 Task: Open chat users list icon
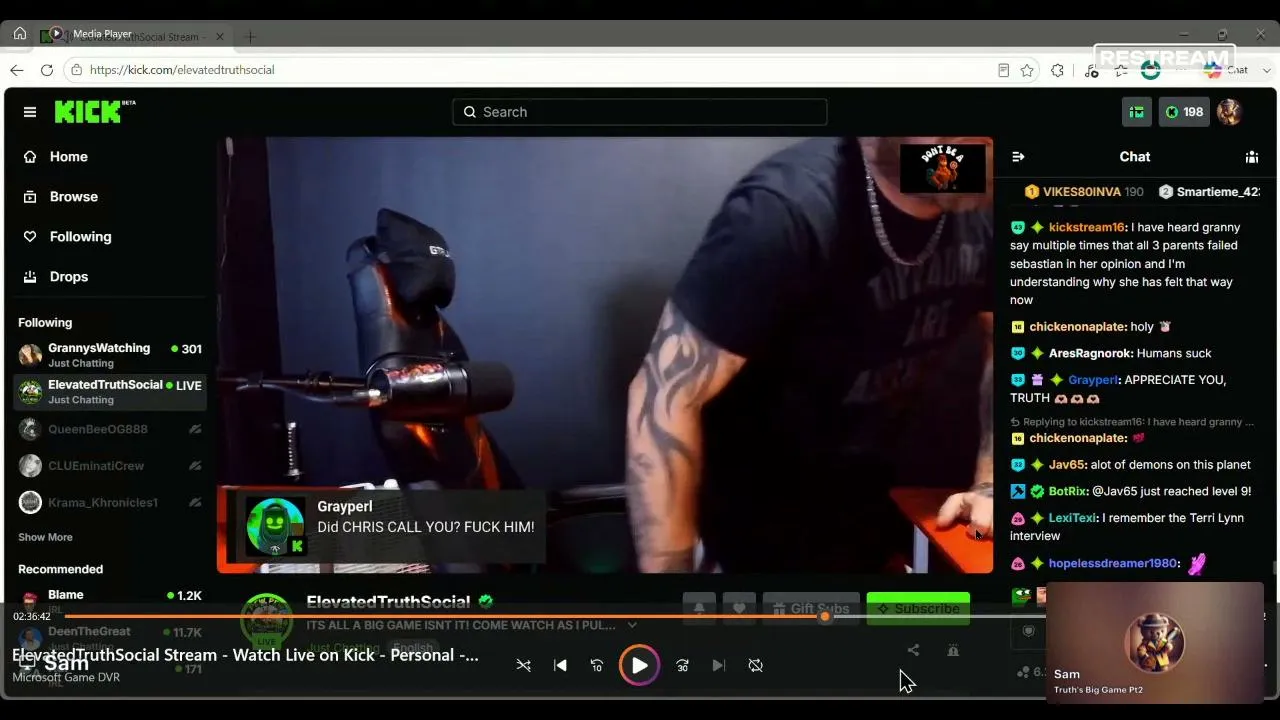[1252, 157]
